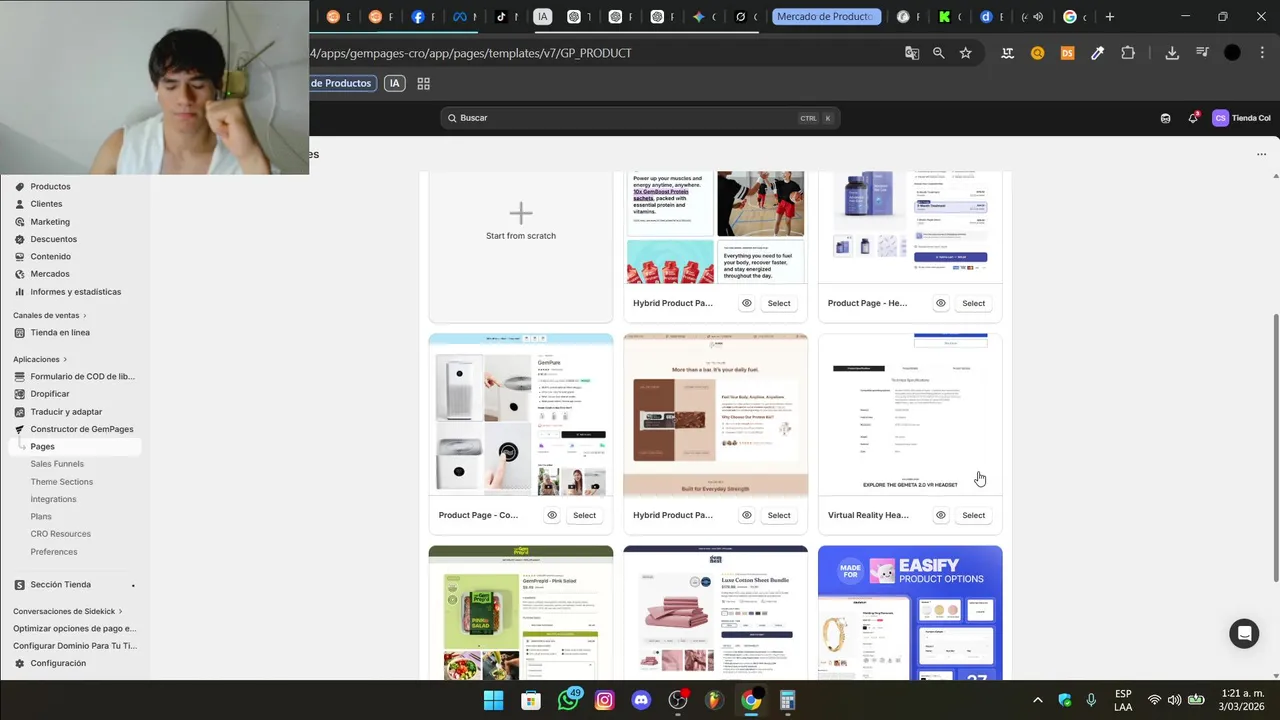
Task: Open the Easify Product Options thumbnail
Action: click(910, 613)
